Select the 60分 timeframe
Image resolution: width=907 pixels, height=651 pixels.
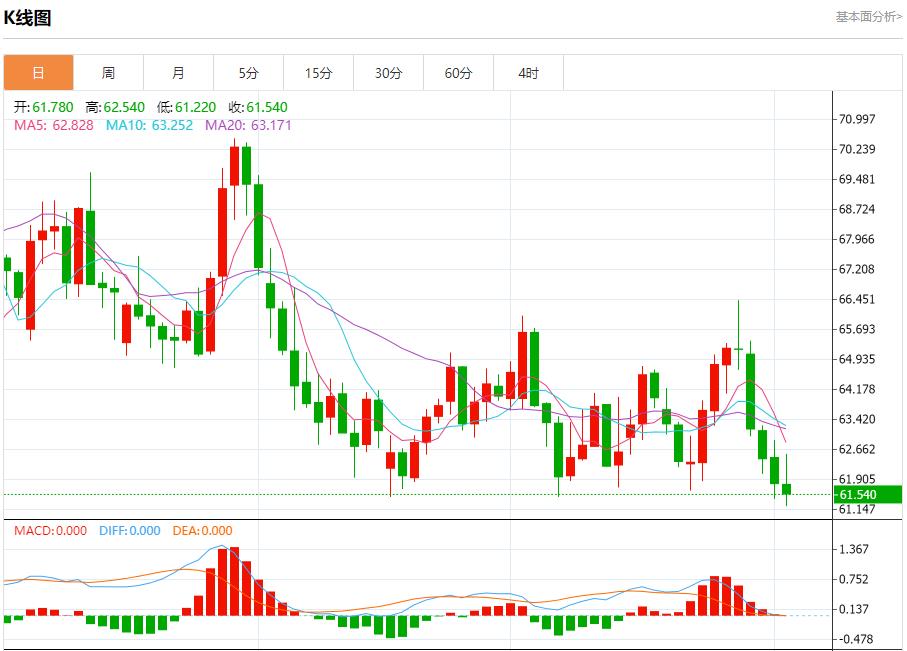458,72
